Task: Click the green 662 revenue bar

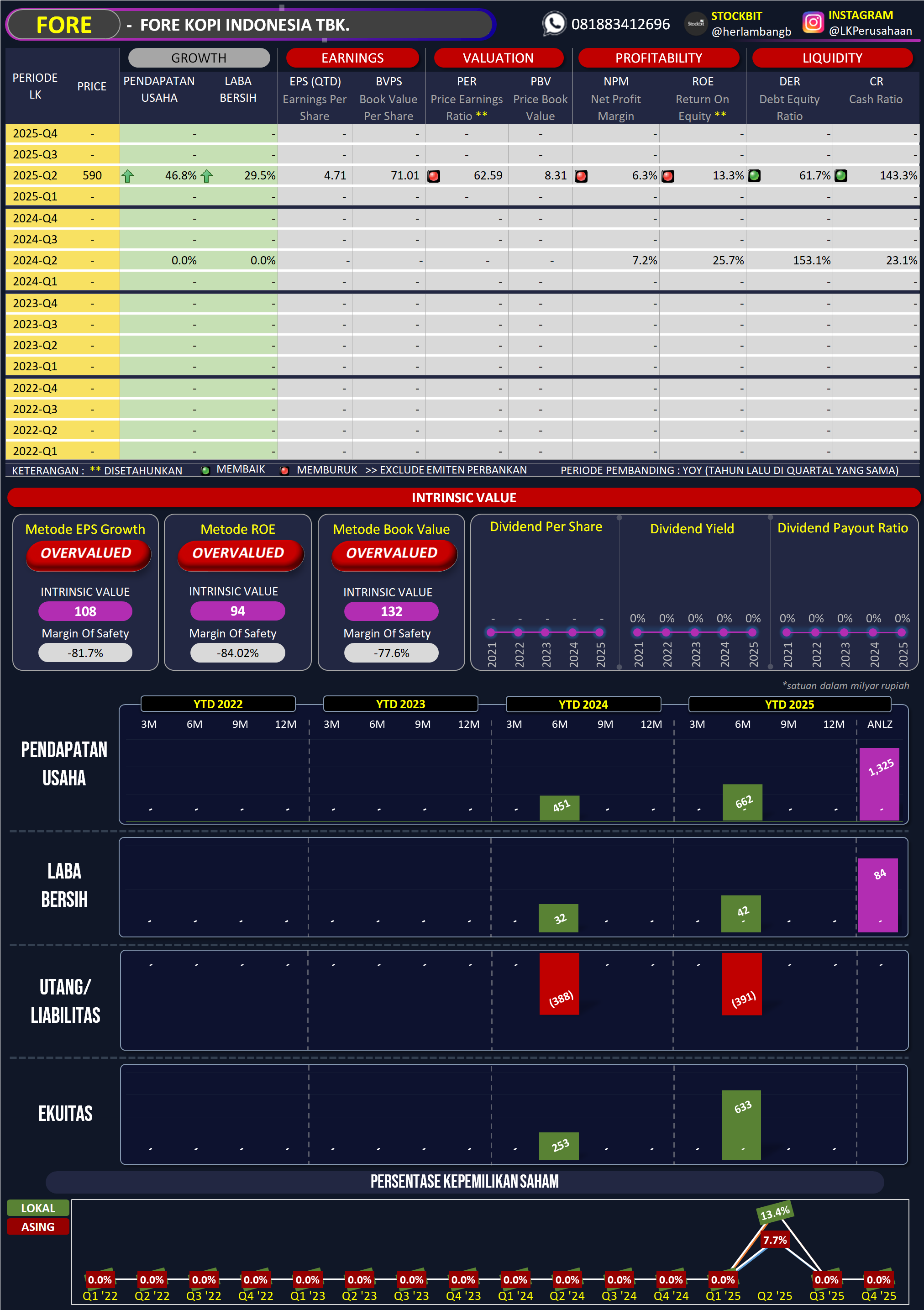Action: (742, 802)
